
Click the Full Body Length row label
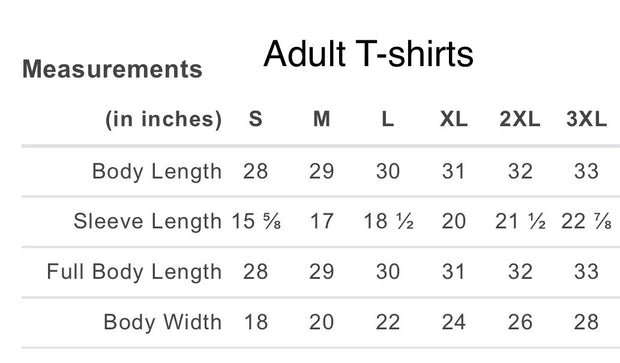coord(134,272)
